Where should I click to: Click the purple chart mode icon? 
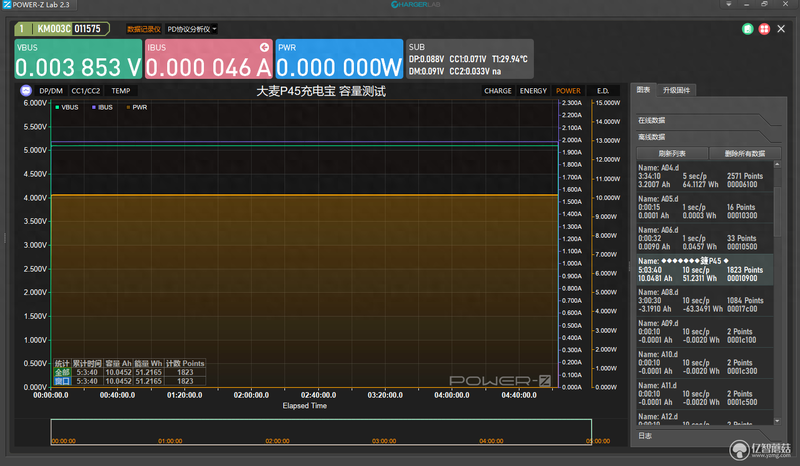click(26, 91)
